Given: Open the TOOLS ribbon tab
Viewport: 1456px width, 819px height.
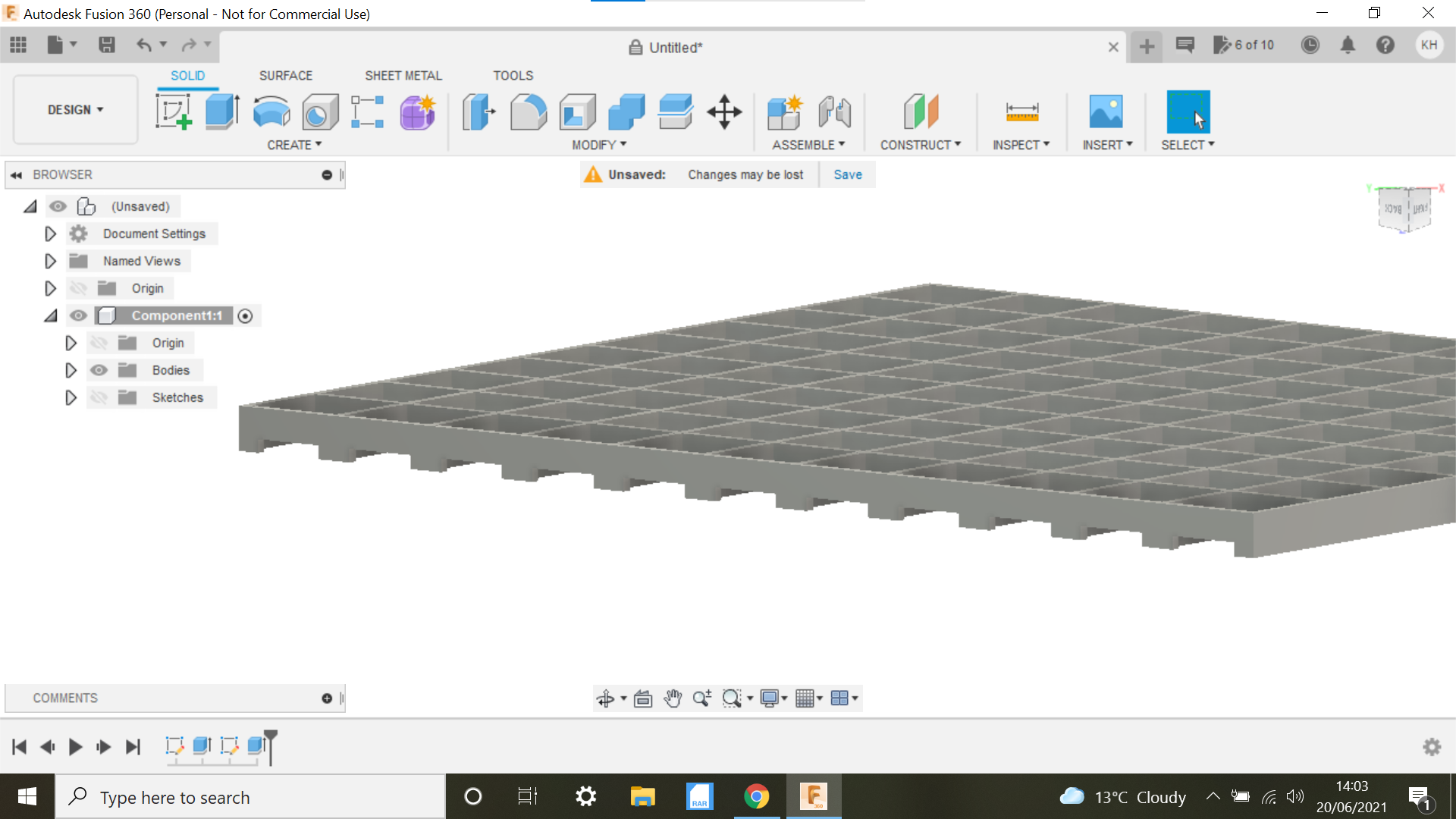Looking at the screenshot, I should 513,75.
